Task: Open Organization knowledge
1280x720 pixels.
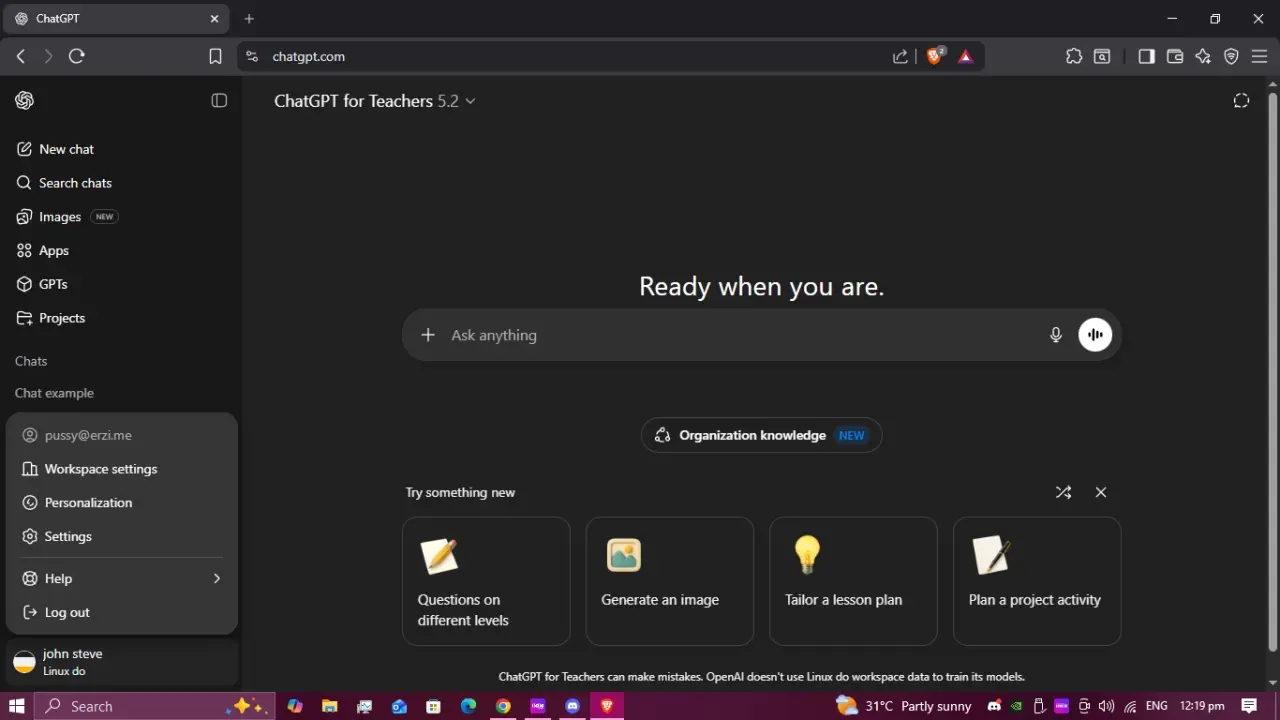Action: pyautogui.click(x=761, y=435)
